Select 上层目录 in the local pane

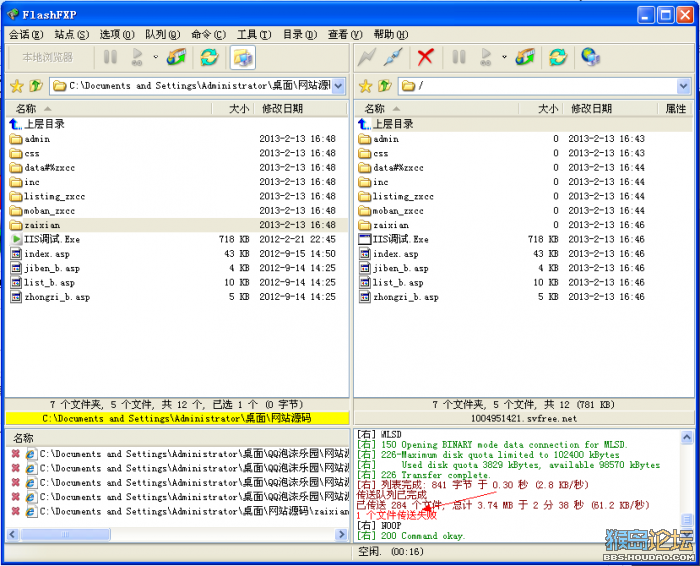[177, 124]
